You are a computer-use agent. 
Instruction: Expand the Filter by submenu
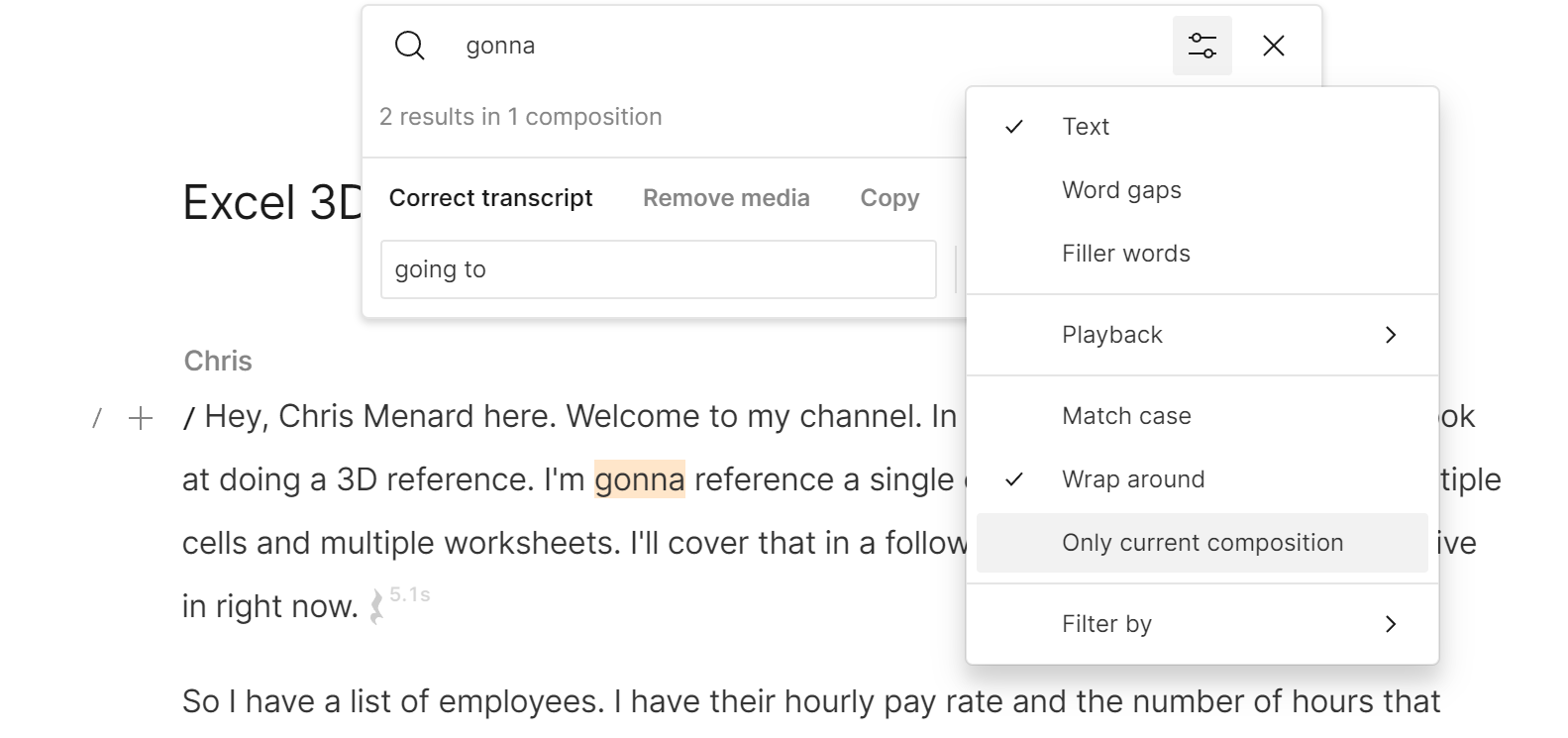[1202, 624]
